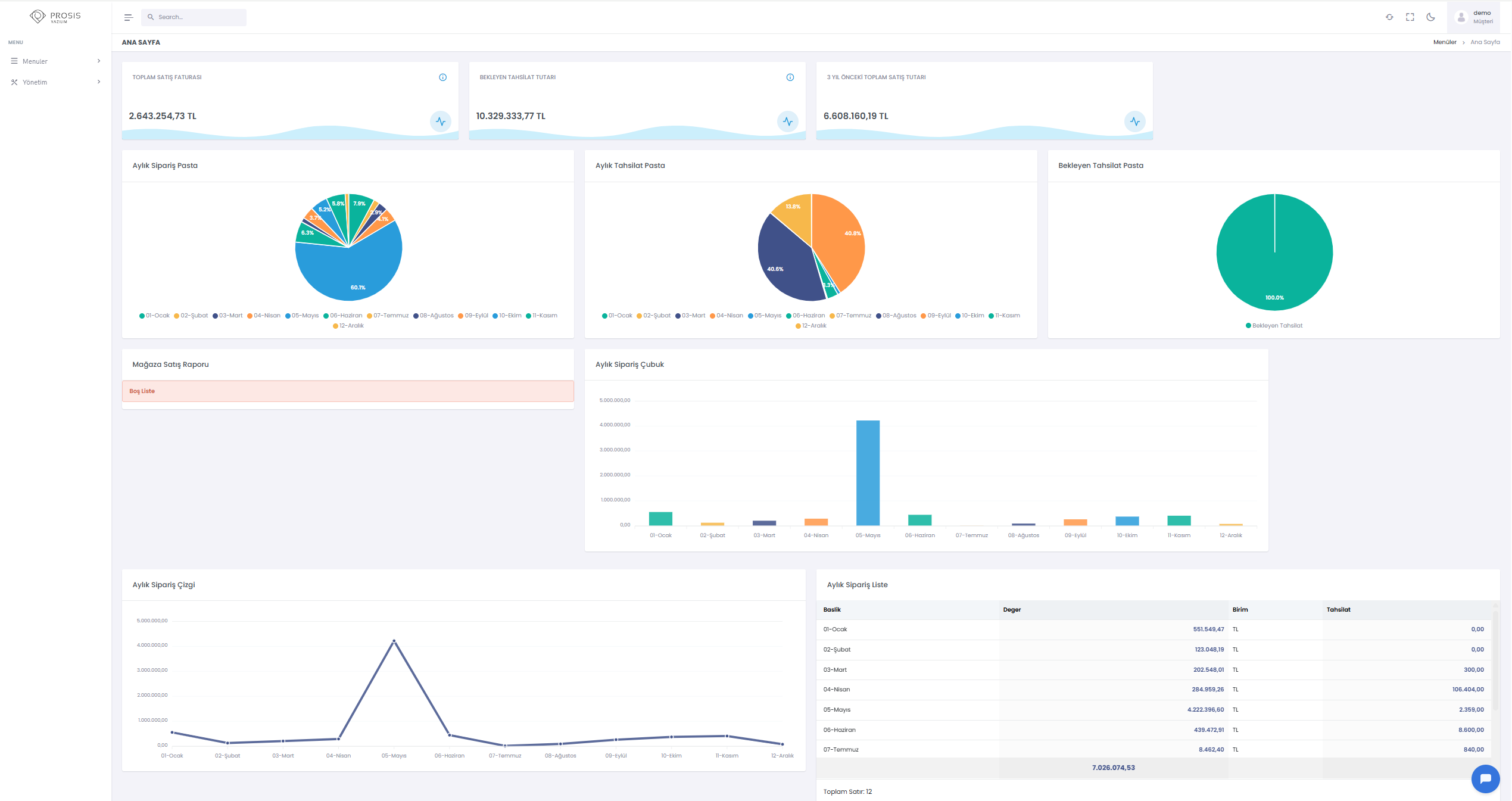This screenshot has width=1512, height=801.
Task: Click activity pulse icon on 3 Yıl Önceki card
Action: [1134, 121]
